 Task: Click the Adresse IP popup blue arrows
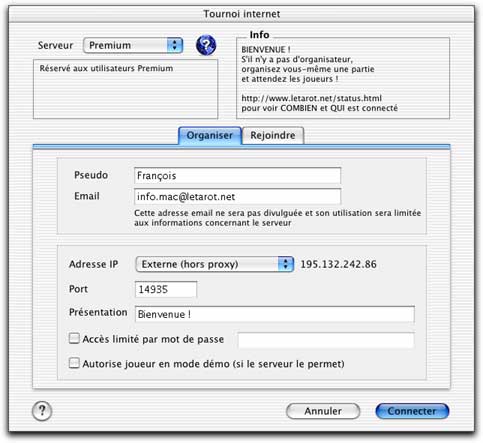[286, 264]
